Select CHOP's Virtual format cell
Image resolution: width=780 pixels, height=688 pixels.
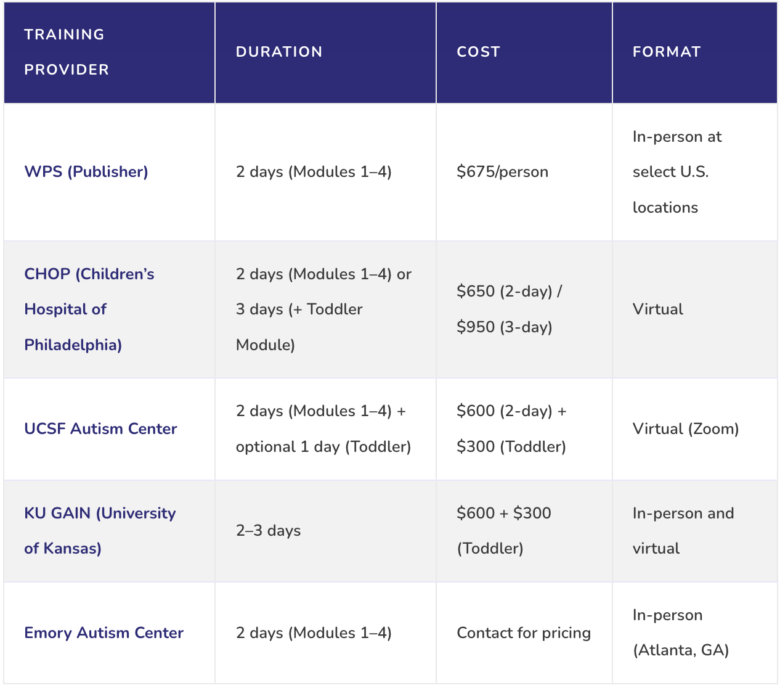[694, 309]
